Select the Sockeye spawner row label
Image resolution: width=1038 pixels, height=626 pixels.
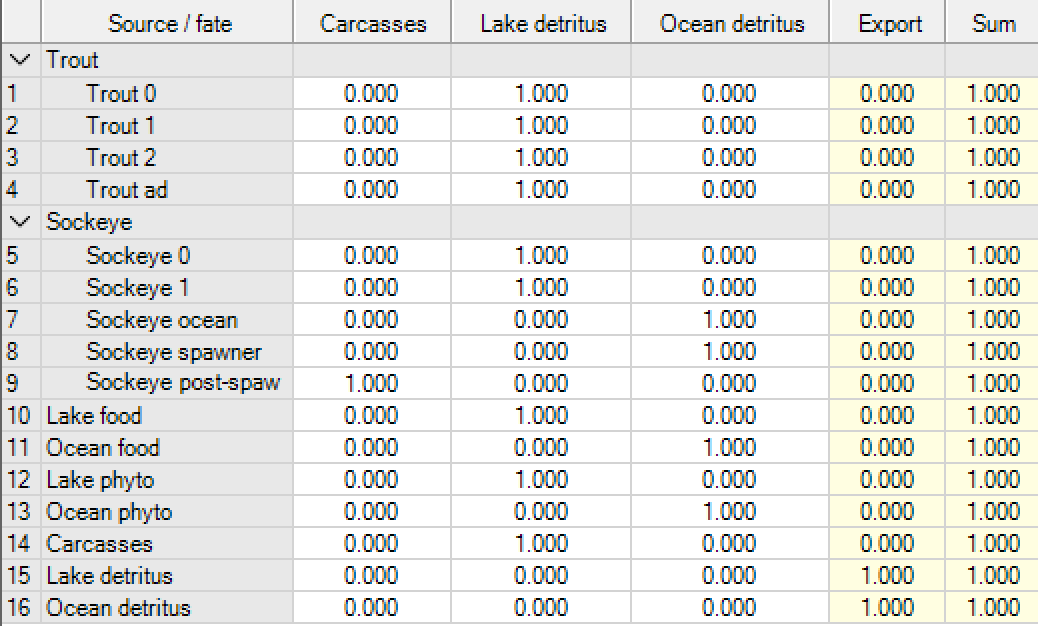click(x=173, y=352)
